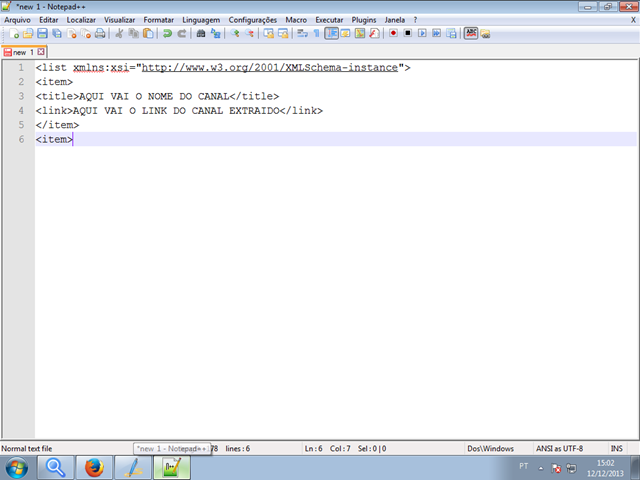The width and height of the screenshot is (640, 480).
Task: Select the 'new 1' document tab
Action: point(24,52)
